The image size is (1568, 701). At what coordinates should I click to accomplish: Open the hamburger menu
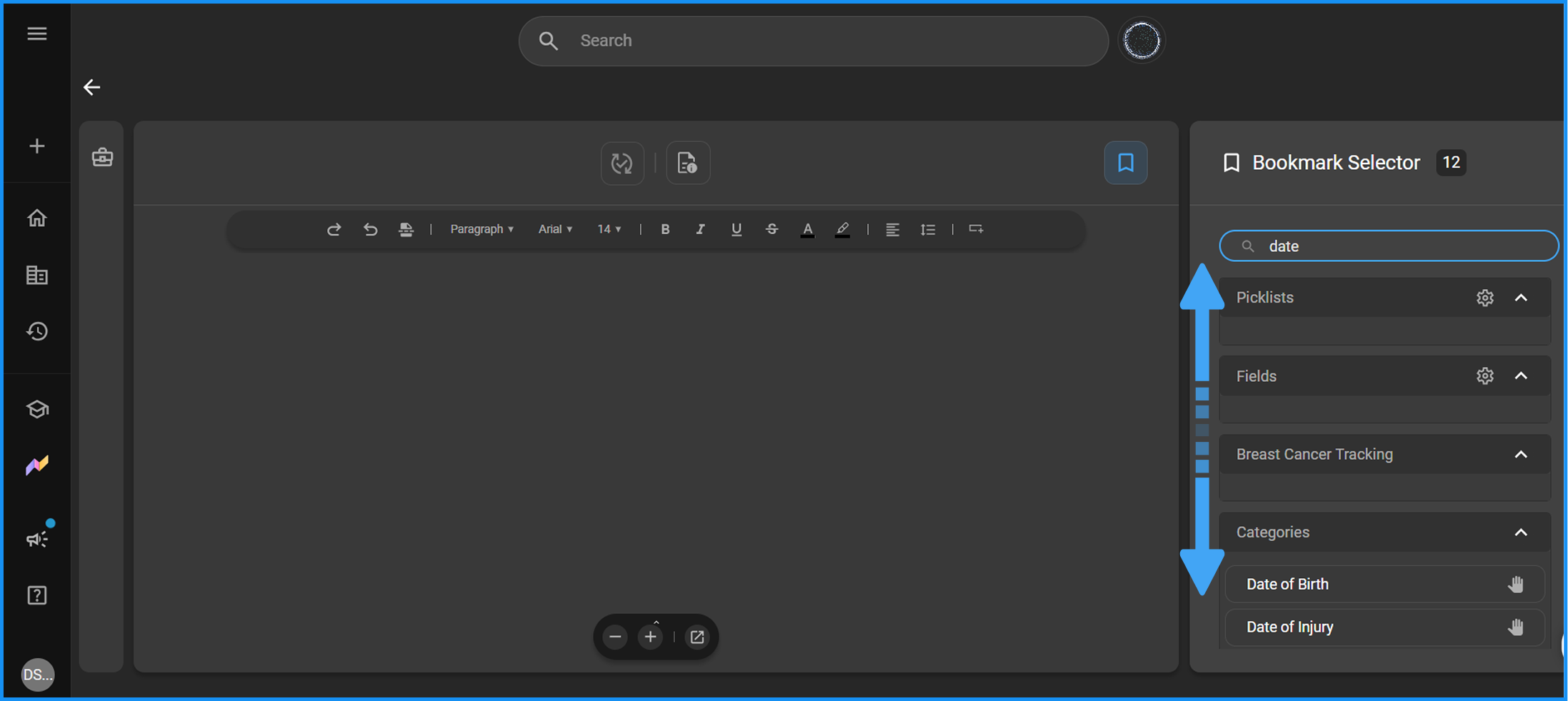pos(37,34)
